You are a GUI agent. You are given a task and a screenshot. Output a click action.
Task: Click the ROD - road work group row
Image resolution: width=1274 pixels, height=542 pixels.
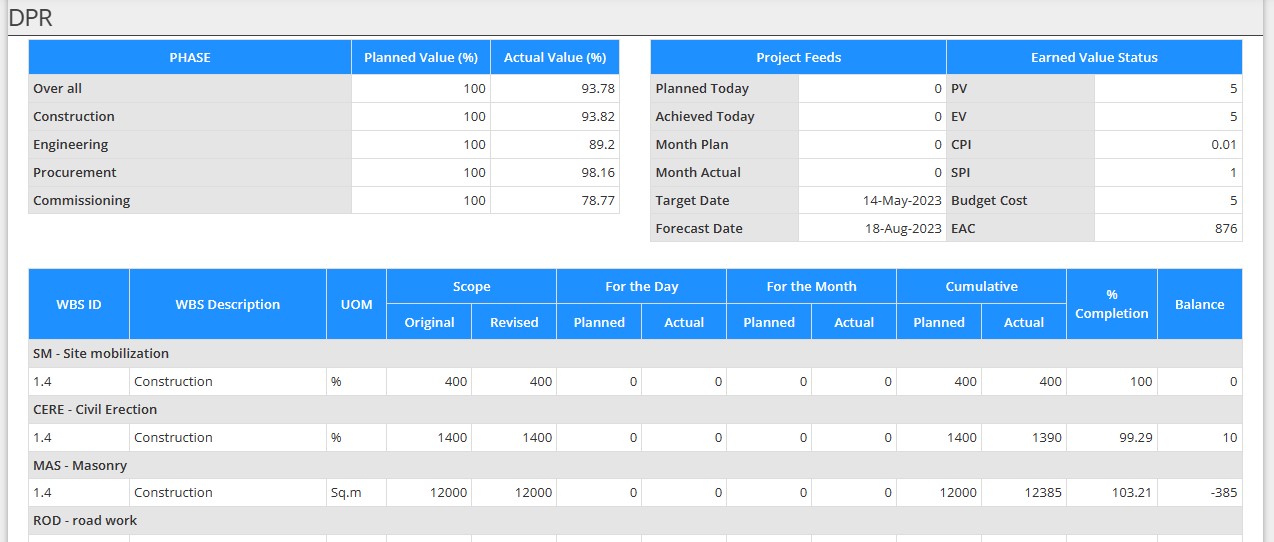point(85,521)
